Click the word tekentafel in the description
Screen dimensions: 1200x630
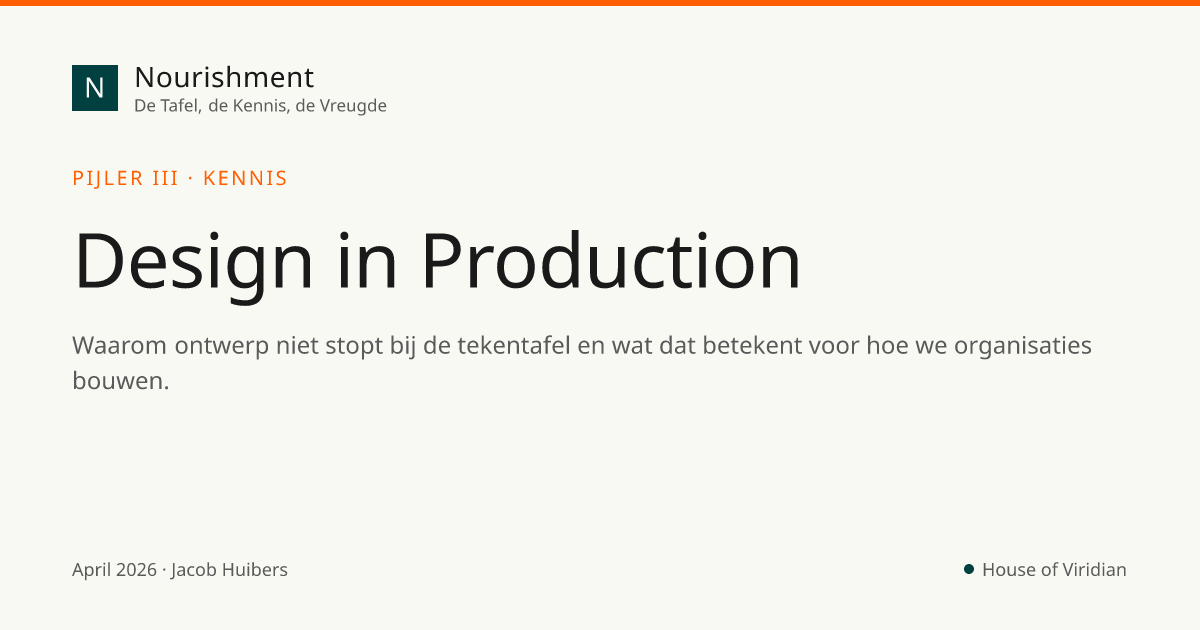[x=514, y=346]
